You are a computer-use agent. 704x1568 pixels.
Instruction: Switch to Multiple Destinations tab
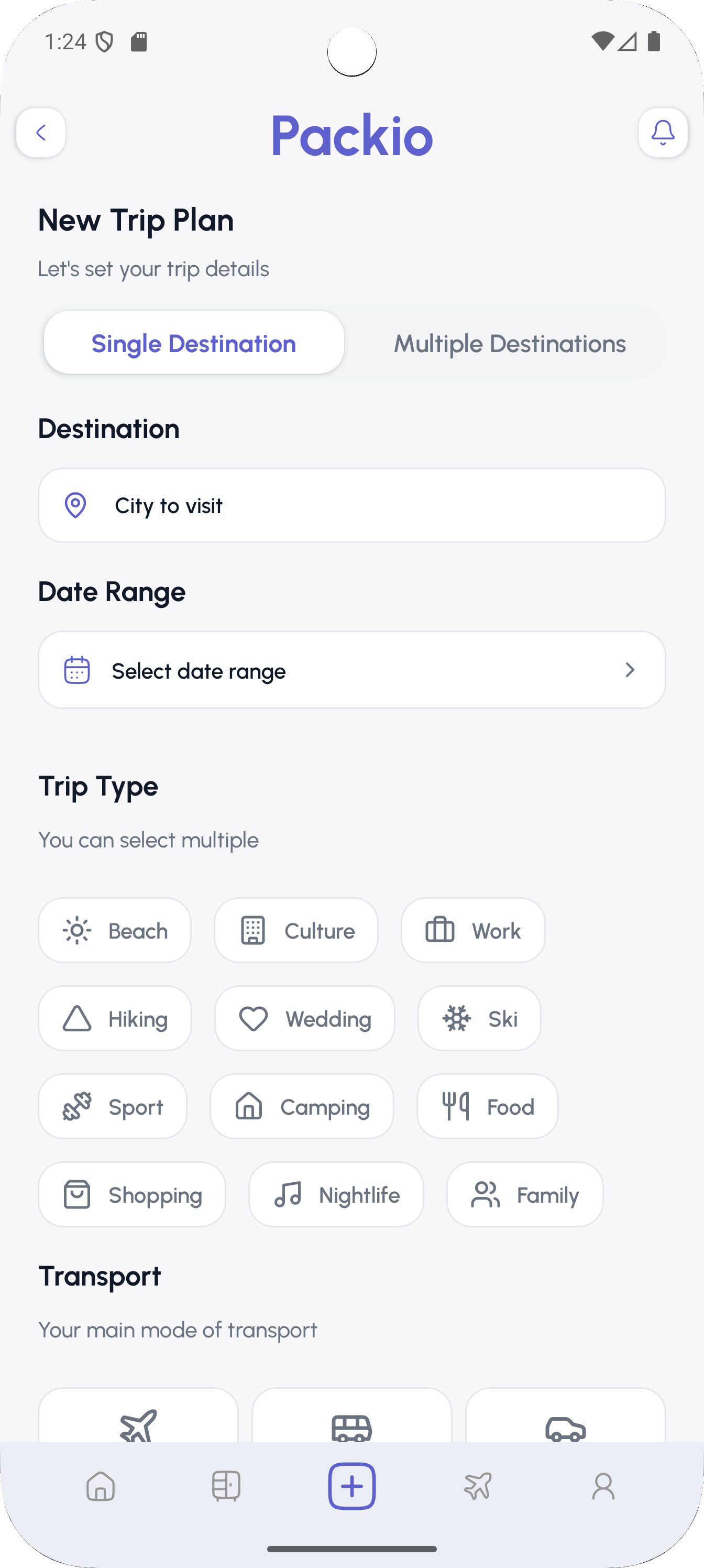click(x=509, y=343)
